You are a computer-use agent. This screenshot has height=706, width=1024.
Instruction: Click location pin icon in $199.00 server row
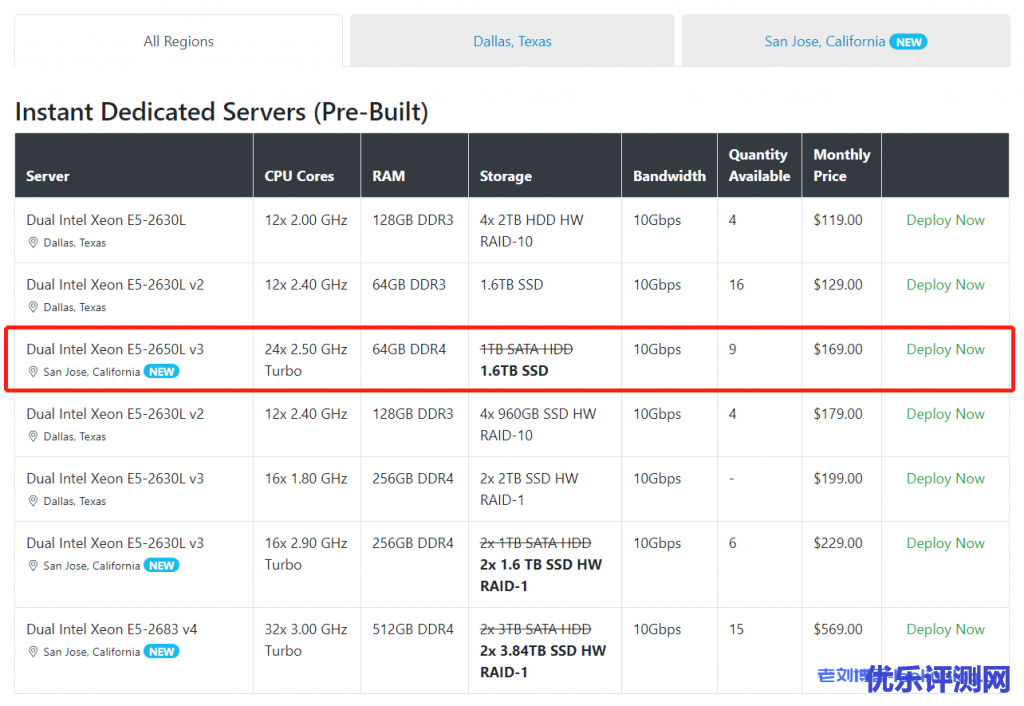click(33, 502)
